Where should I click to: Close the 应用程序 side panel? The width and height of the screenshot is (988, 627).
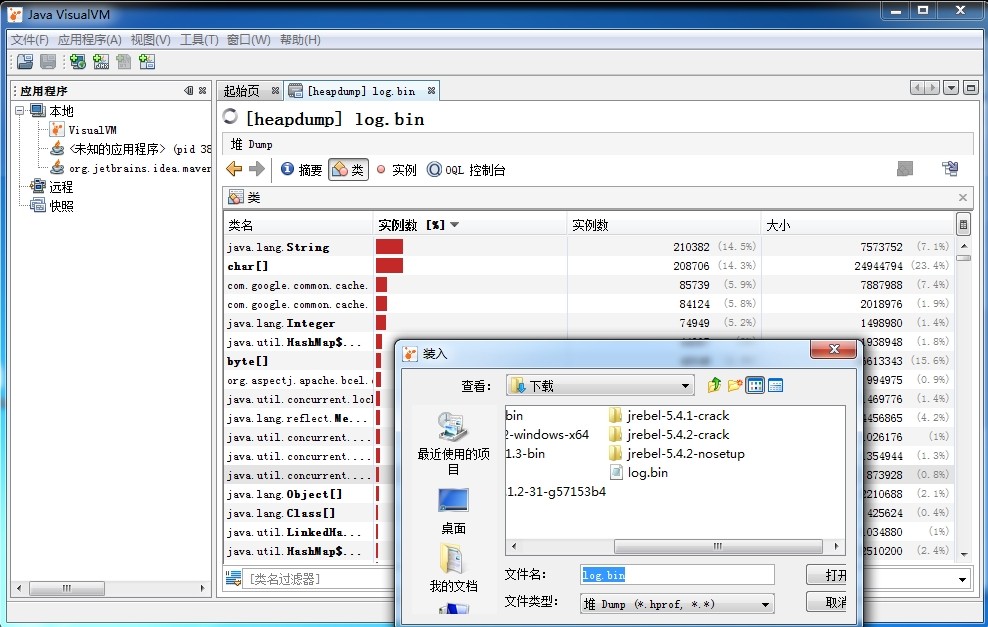click(x=202, y=91)
